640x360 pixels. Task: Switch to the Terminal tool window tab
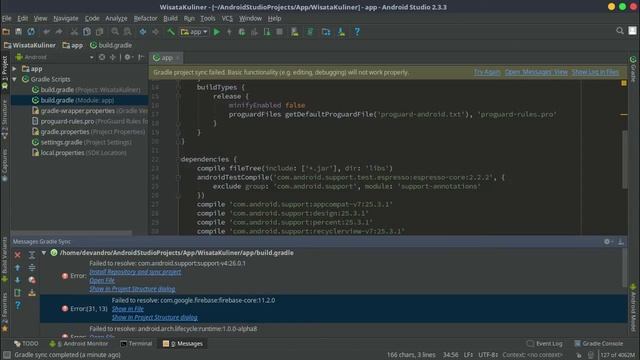[136, 344]
